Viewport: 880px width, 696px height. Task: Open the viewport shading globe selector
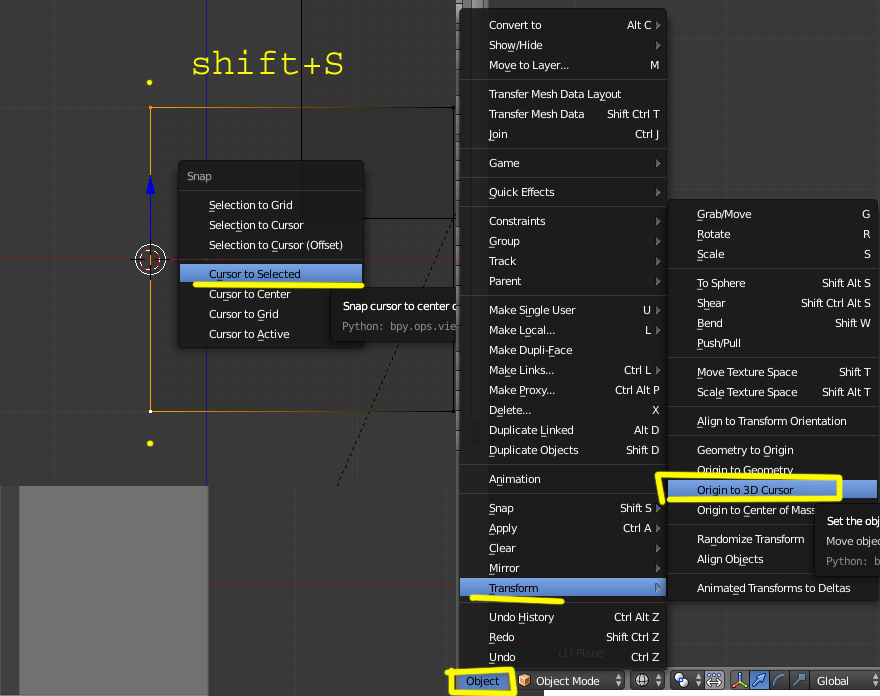(x=647, y=680)
